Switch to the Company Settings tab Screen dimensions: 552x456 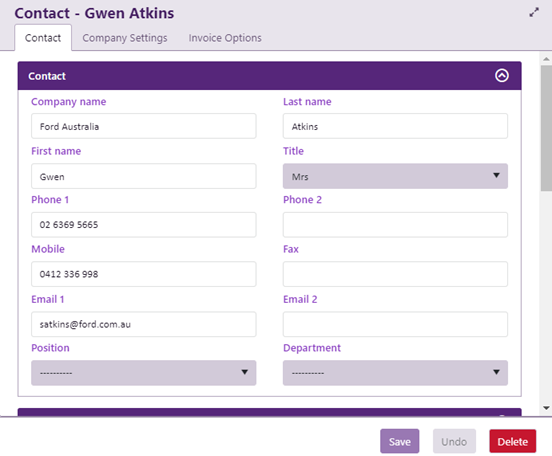point(125,38)
